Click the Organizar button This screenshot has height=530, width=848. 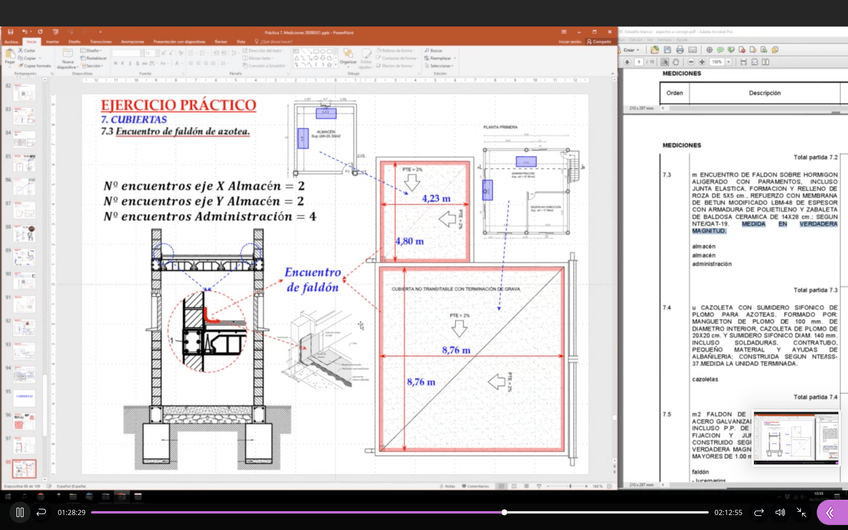(x=348, y=57)
